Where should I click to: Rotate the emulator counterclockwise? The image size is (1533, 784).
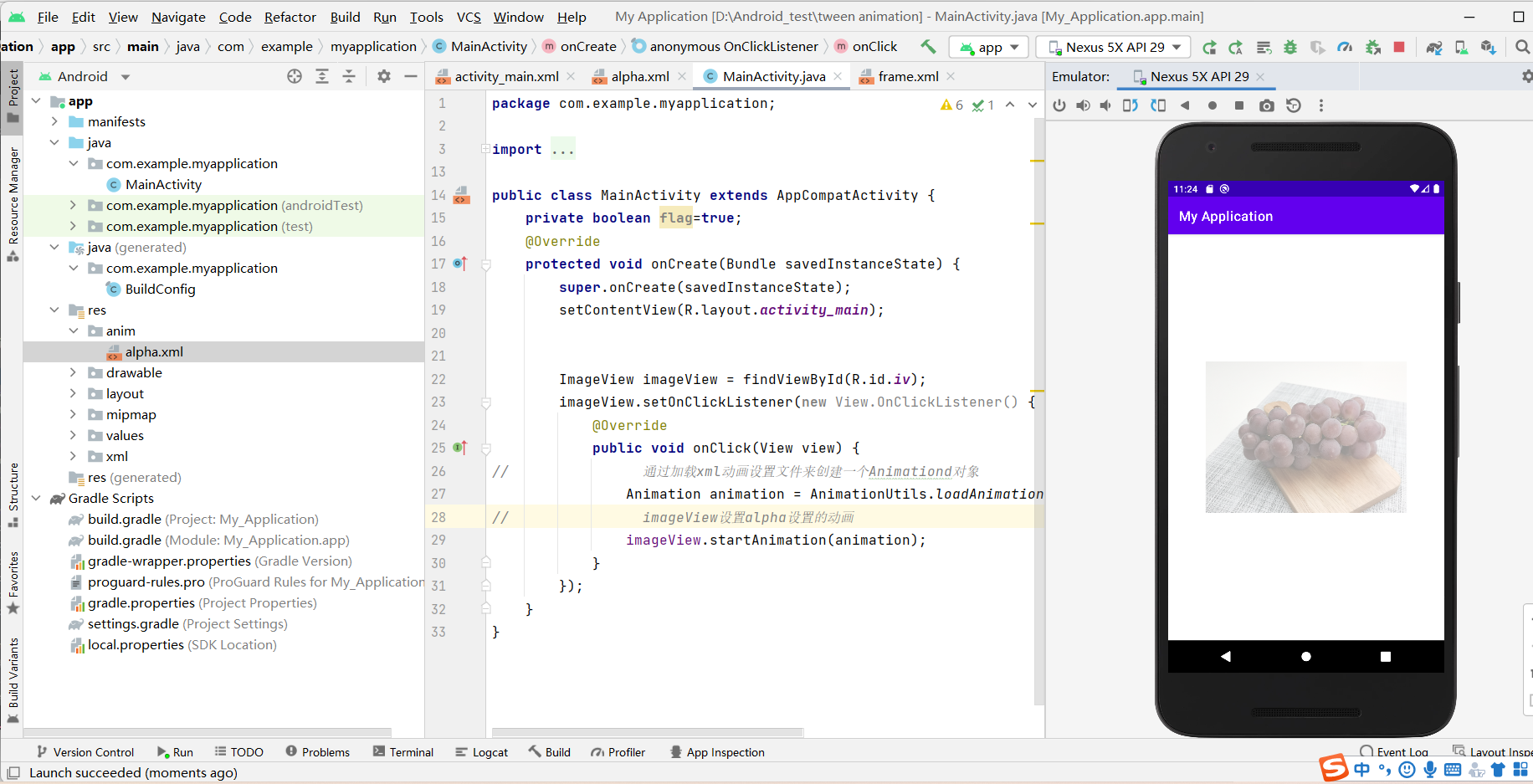[x=1131, y=105]
